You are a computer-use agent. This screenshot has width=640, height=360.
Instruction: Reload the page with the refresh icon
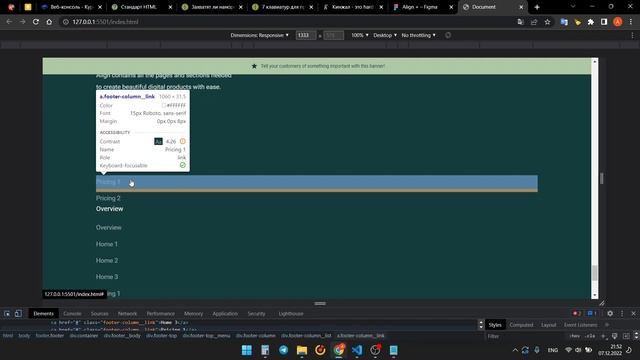pos(36,22)
